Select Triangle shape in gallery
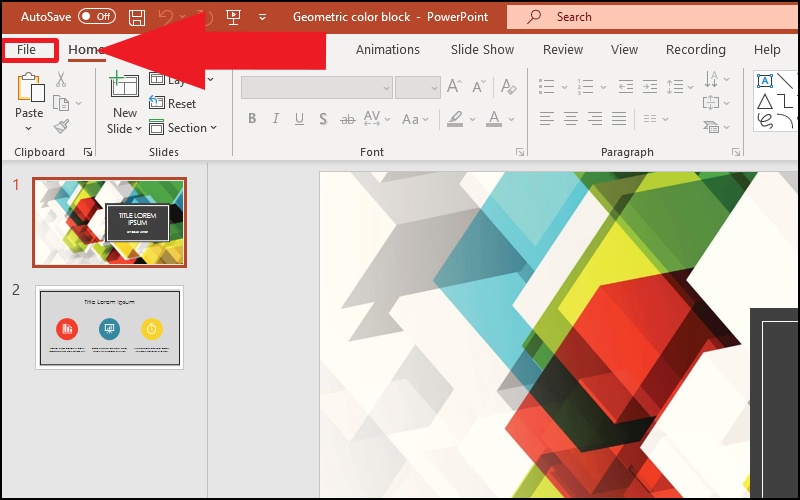 [764, 101]
